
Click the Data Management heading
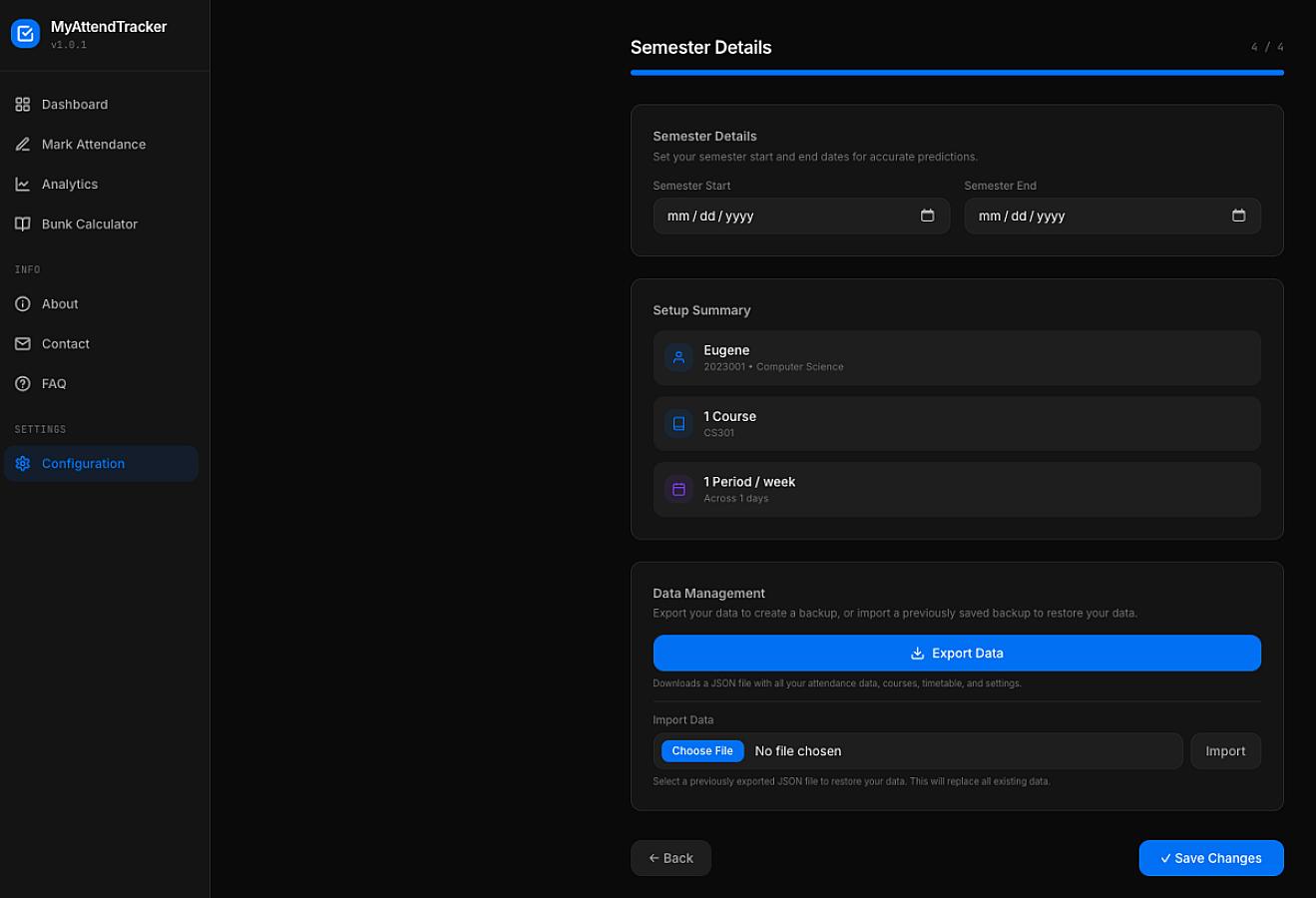point(708,593)
